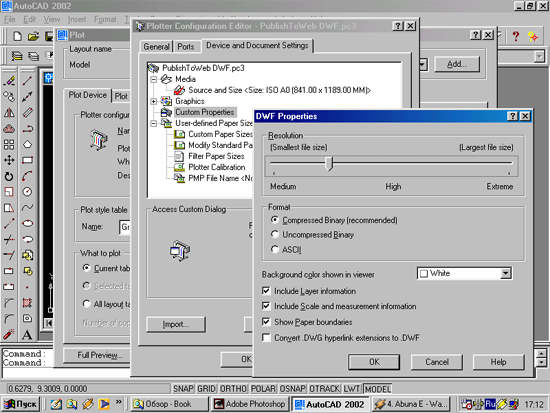Select Current tab radio in Plot dialog

coord(86,268)
